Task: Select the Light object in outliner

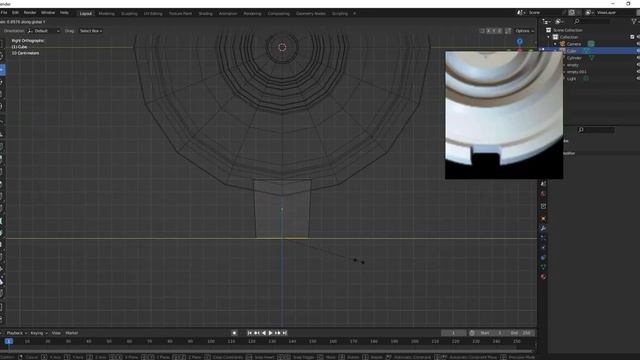Action: [x=571, y=79]
